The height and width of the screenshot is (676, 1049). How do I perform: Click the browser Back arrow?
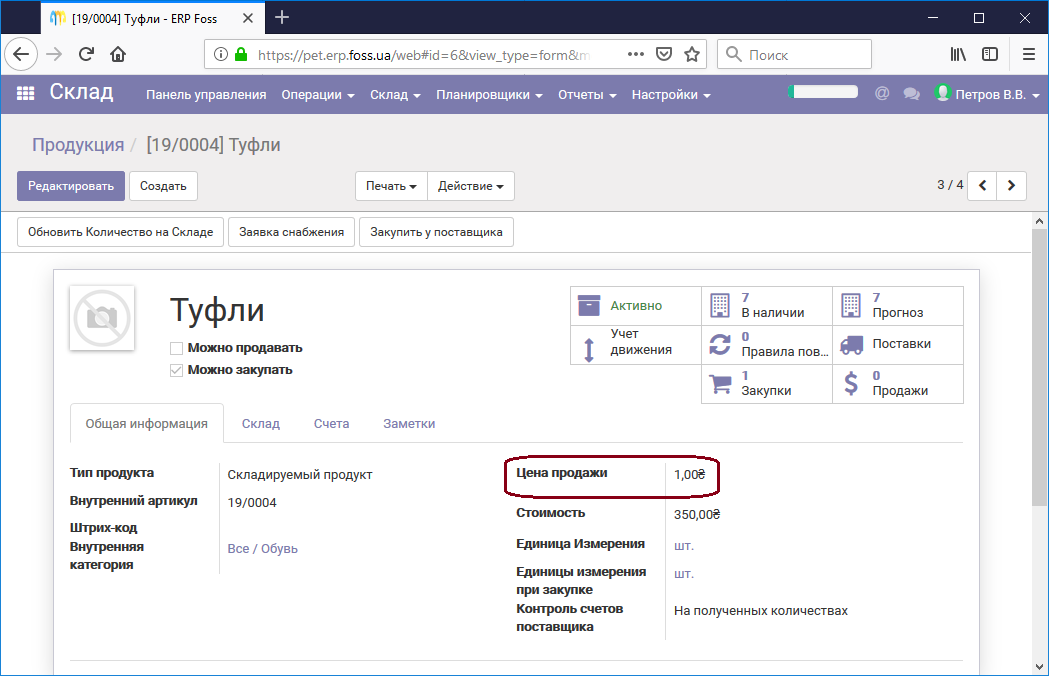pos(21,54)
